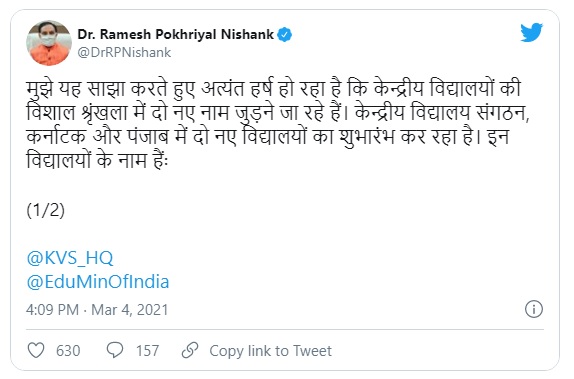Click the 4:09 PM timestamp
Image resolution: width=574 pixels, height=379 pixels.
pyautogui.click(x=52, y=310)
